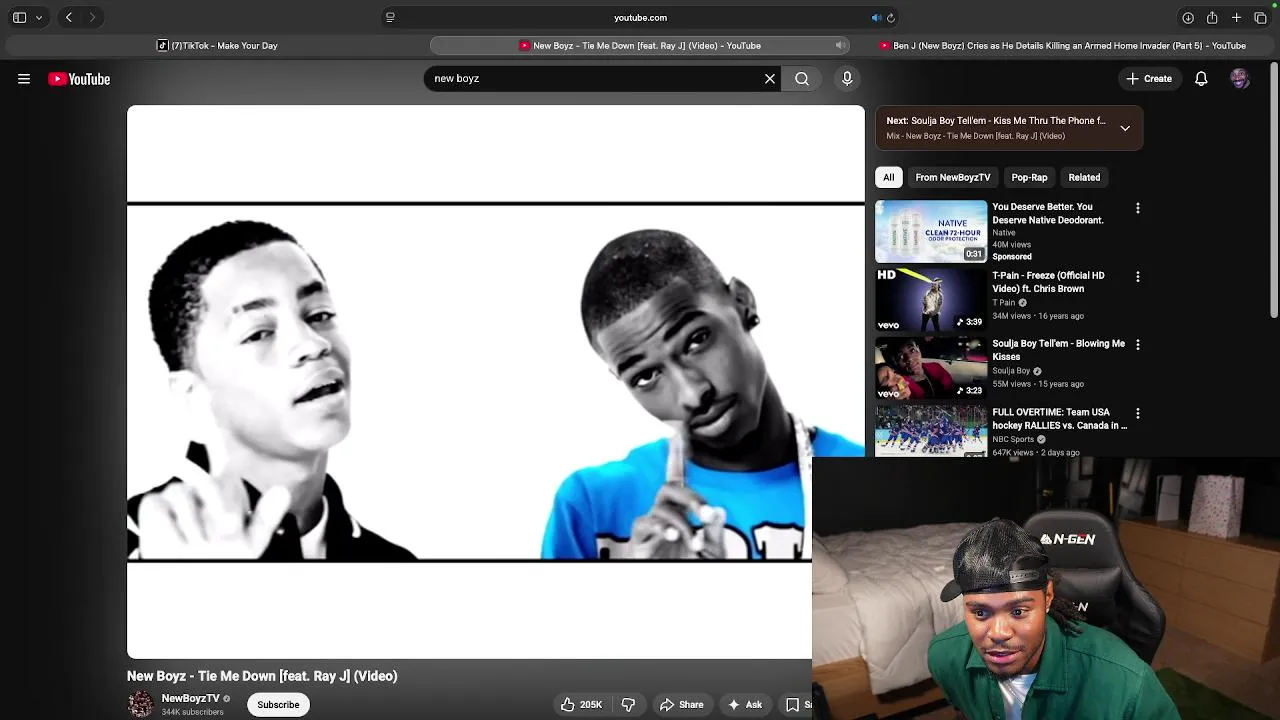Open Safari sidebar tab group dropdown
This screenshot has width=1280, height=720.
pyautogui.click(x=39, y=17)
